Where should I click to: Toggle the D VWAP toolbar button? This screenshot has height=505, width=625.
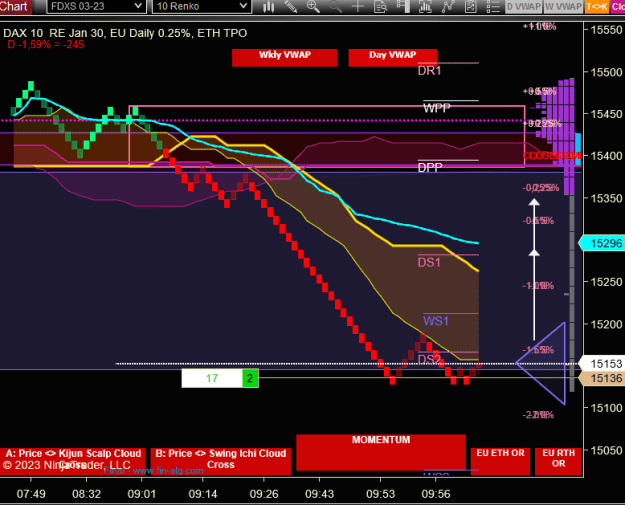(x=523, y=7)
